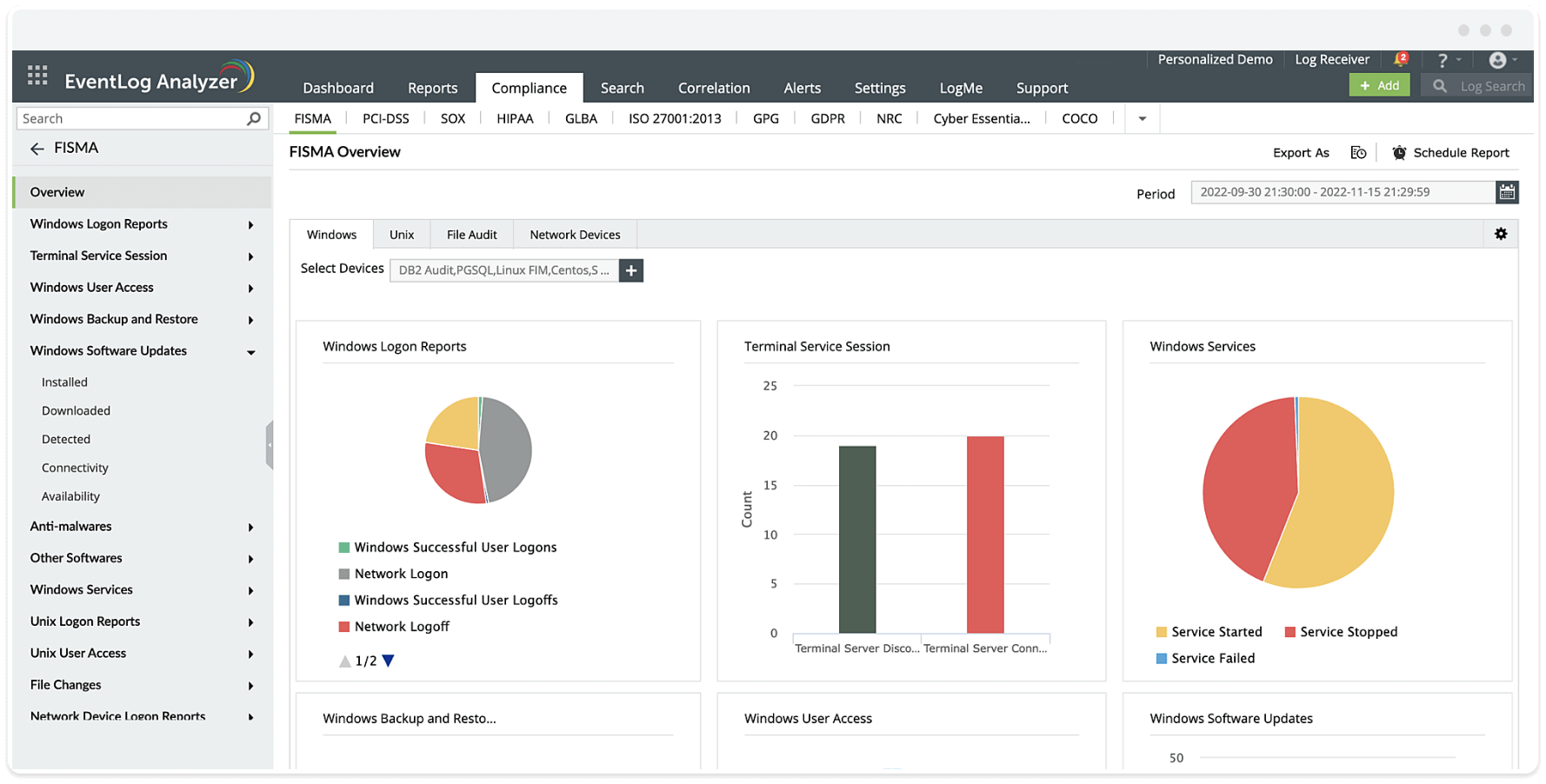The image size is (1546, 784).
Task: Click the Export As link
Action: click(1301, 153)
